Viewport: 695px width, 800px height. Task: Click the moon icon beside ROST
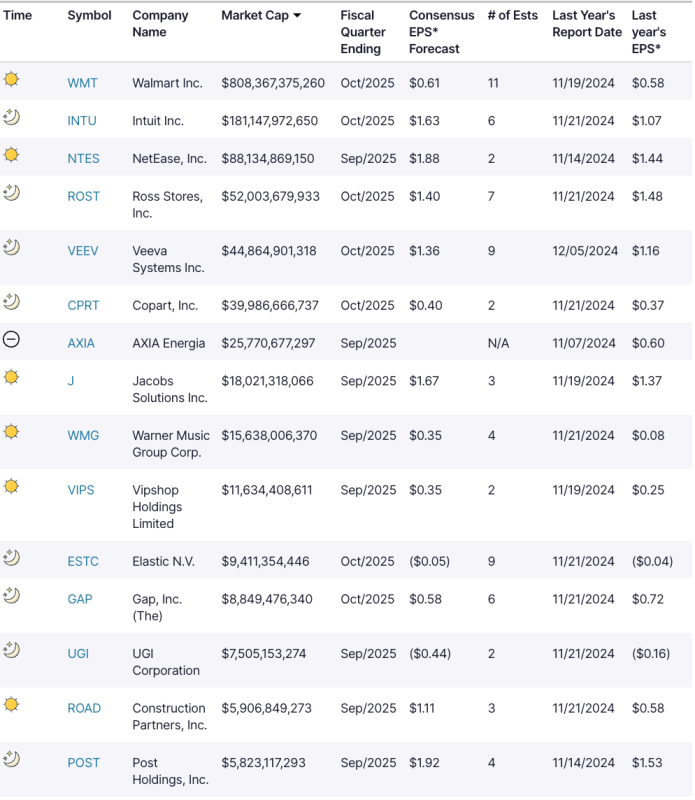(11, 192)
